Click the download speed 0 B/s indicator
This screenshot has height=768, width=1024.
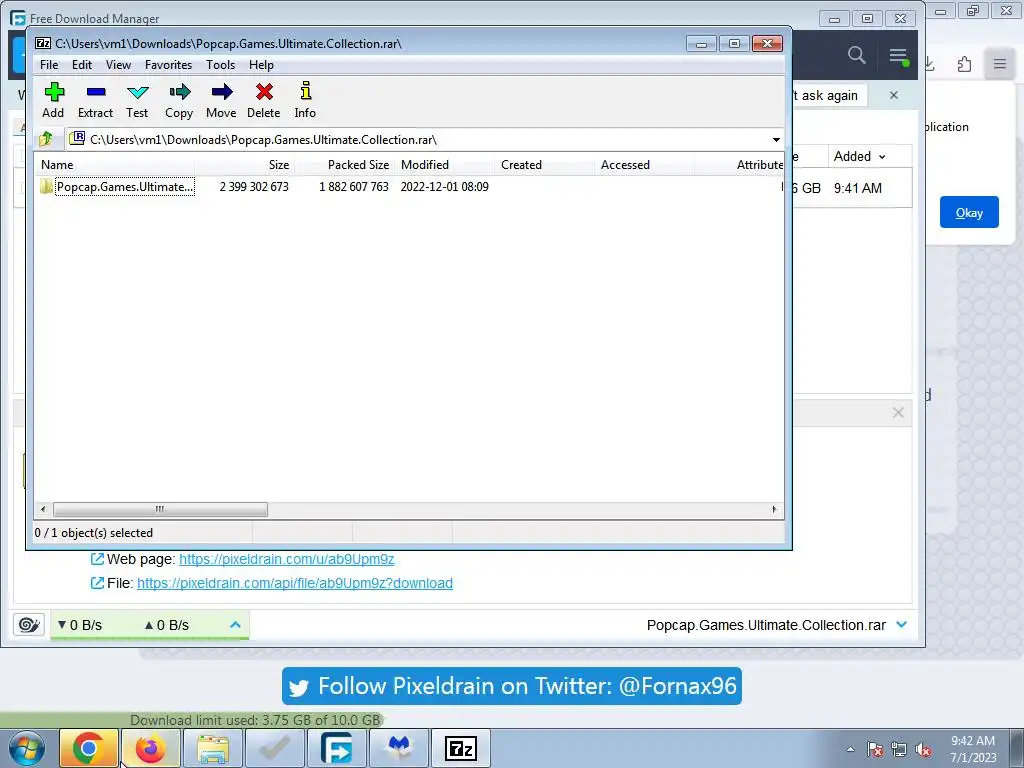coord(80,625)
